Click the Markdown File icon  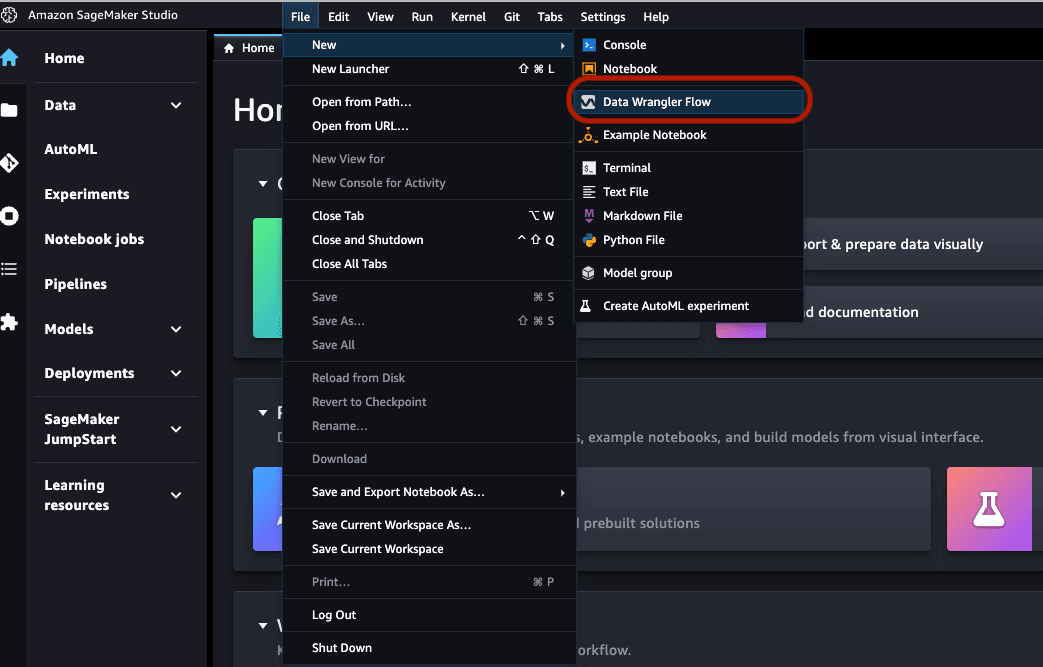click(589, 215)
